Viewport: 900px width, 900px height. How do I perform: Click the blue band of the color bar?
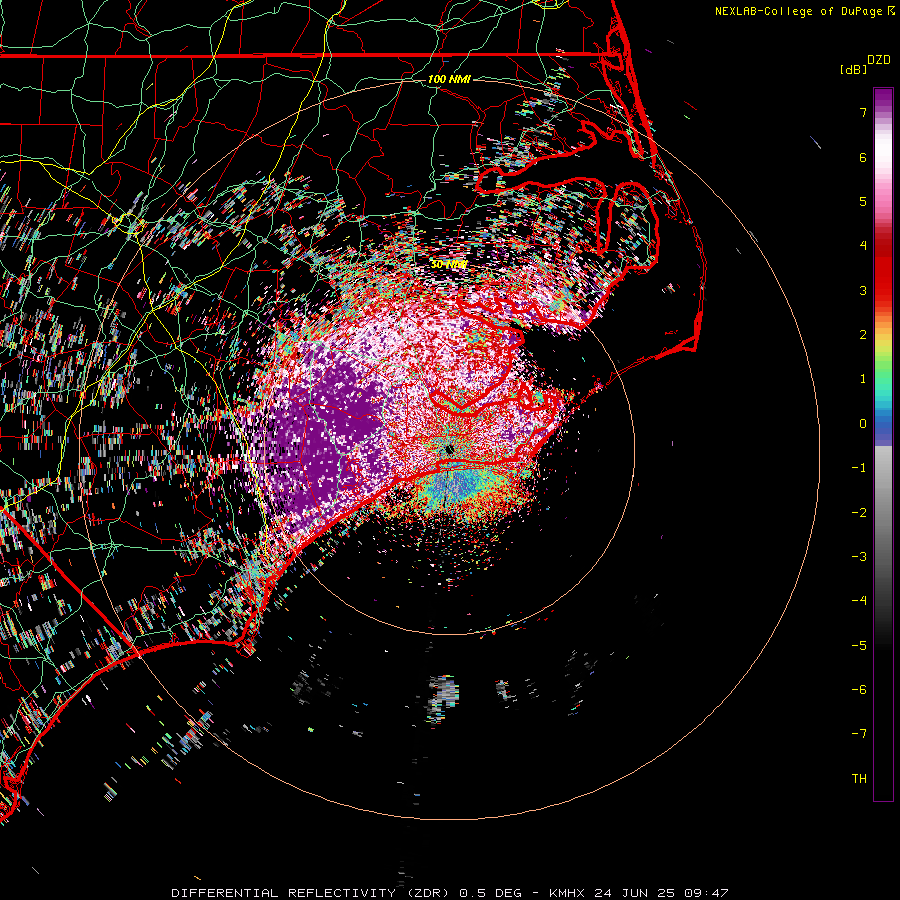(x=883, y=428)
